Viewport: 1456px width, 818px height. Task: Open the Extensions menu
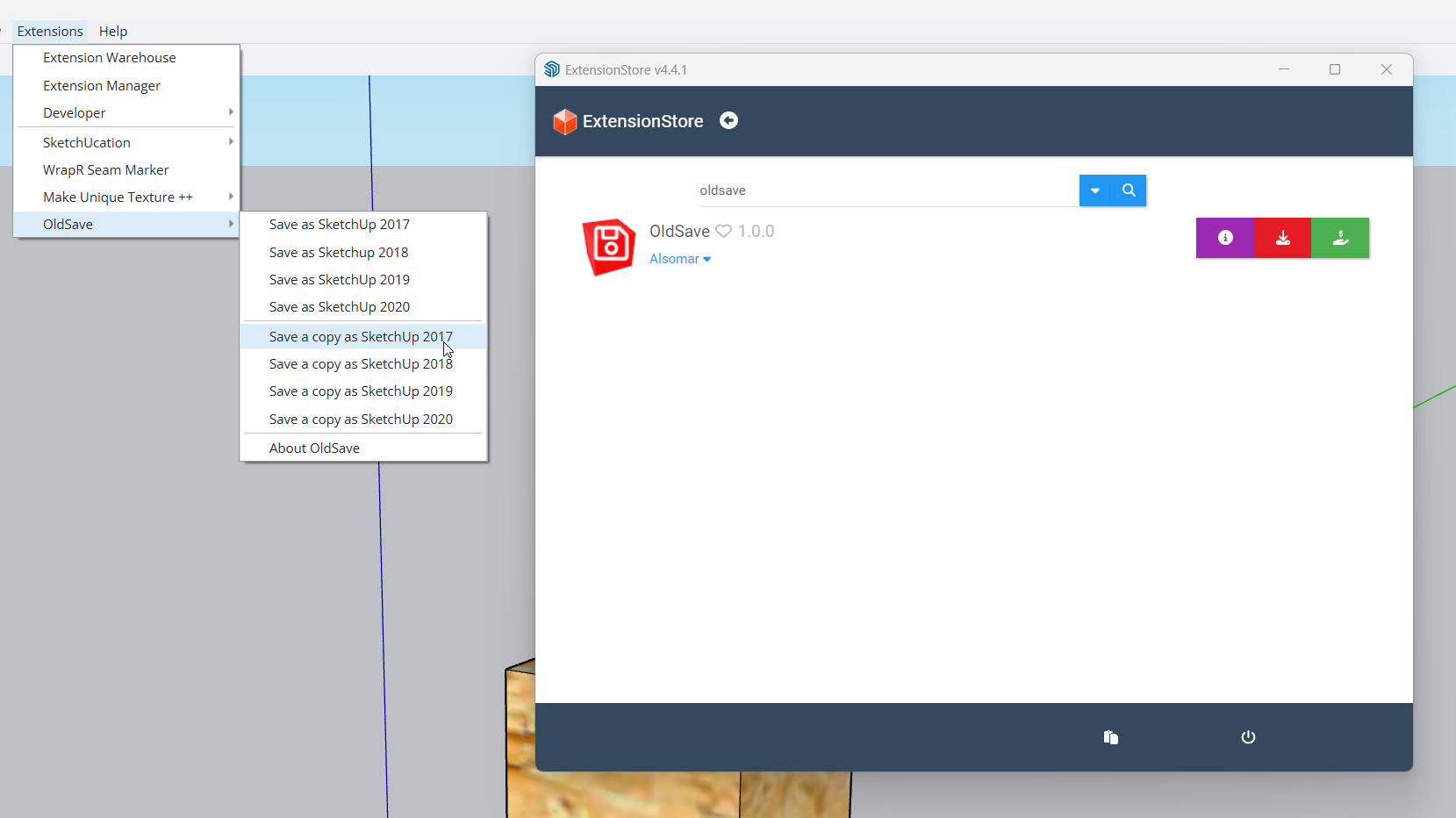pyautogui.click(x=50, y=31)
